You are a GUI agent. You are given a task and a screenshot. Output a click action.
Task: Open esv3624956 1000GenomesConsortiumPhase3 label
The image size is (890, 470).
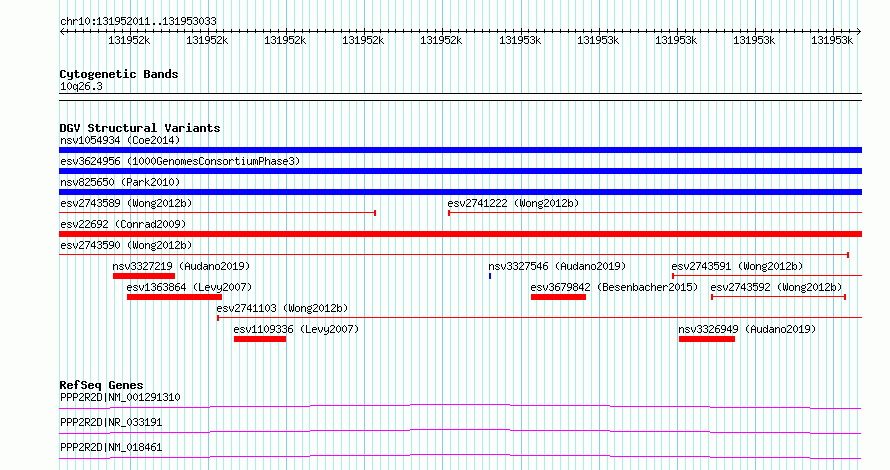point(180,161)
